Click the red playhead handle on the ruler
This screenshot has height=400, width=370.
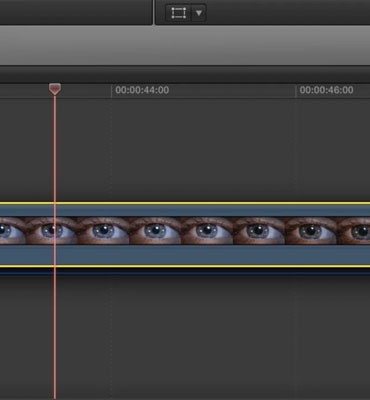55,89
